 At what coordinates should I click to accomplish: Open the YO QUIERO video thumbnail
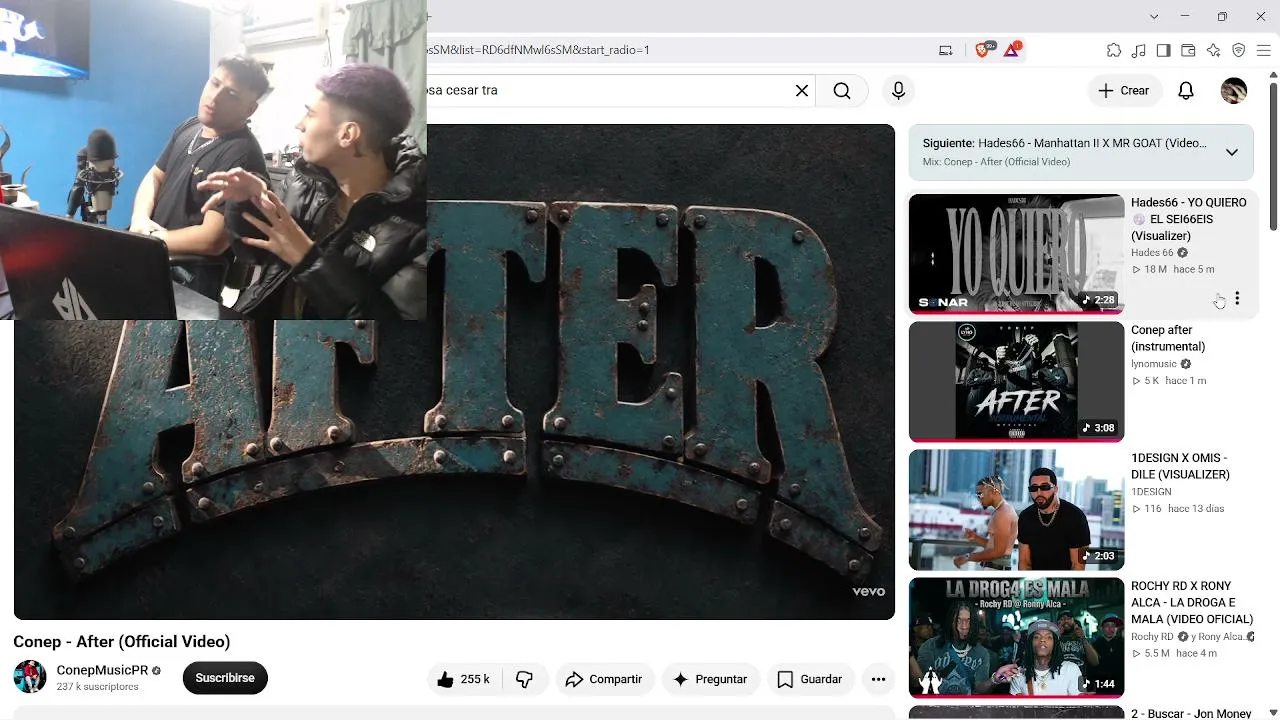(x=1016, y=254)
